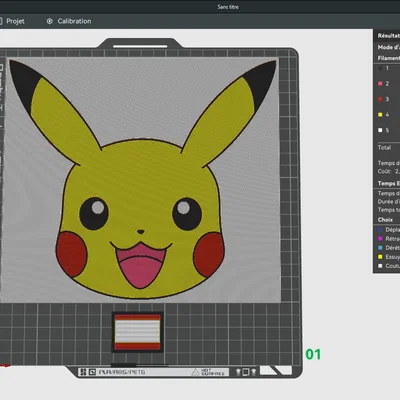Select the red and white prime tower
The width and height of the screenshot is (400, 400).
(x=137, y=332)
